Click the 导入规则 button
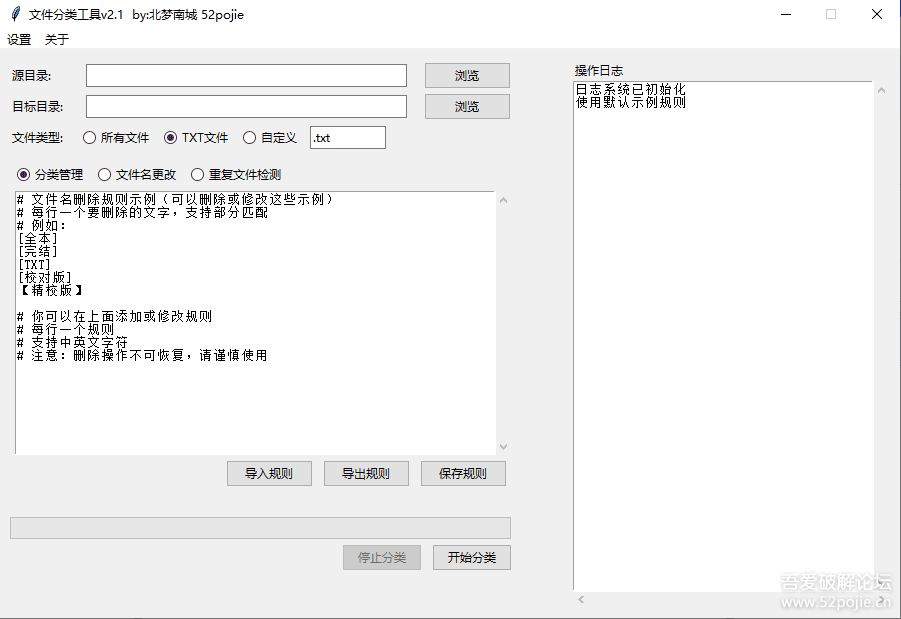901x619 pixels. pos(269,473)
